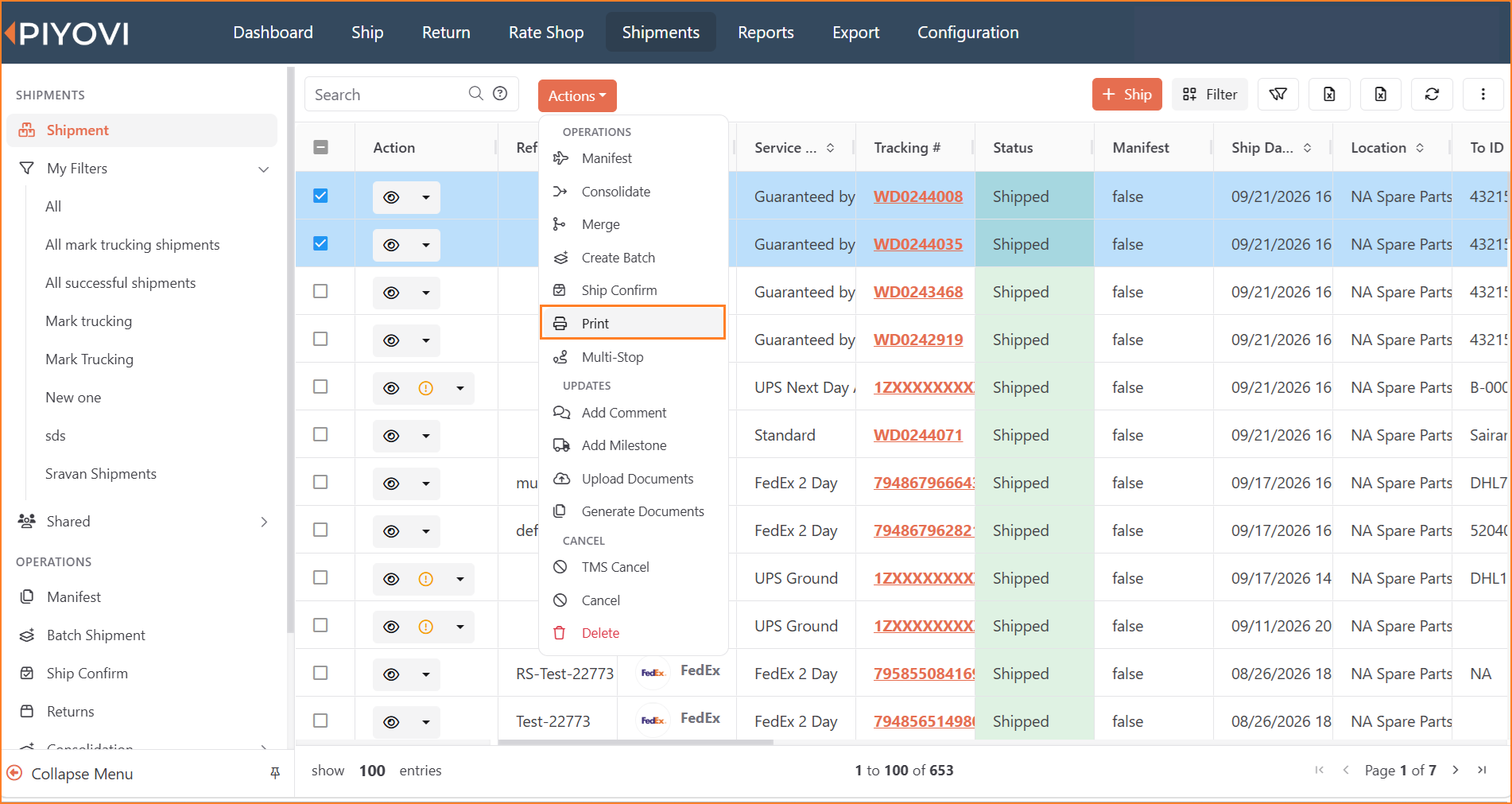View shipment WD0244008 via eye icon

[x=391, y=197]
